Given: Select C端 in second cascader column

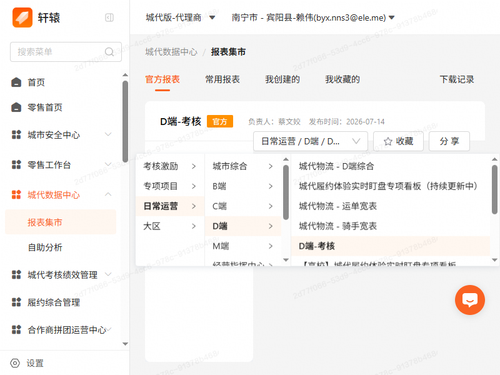Looking at the screenshot, I should (x=243, y=206).
